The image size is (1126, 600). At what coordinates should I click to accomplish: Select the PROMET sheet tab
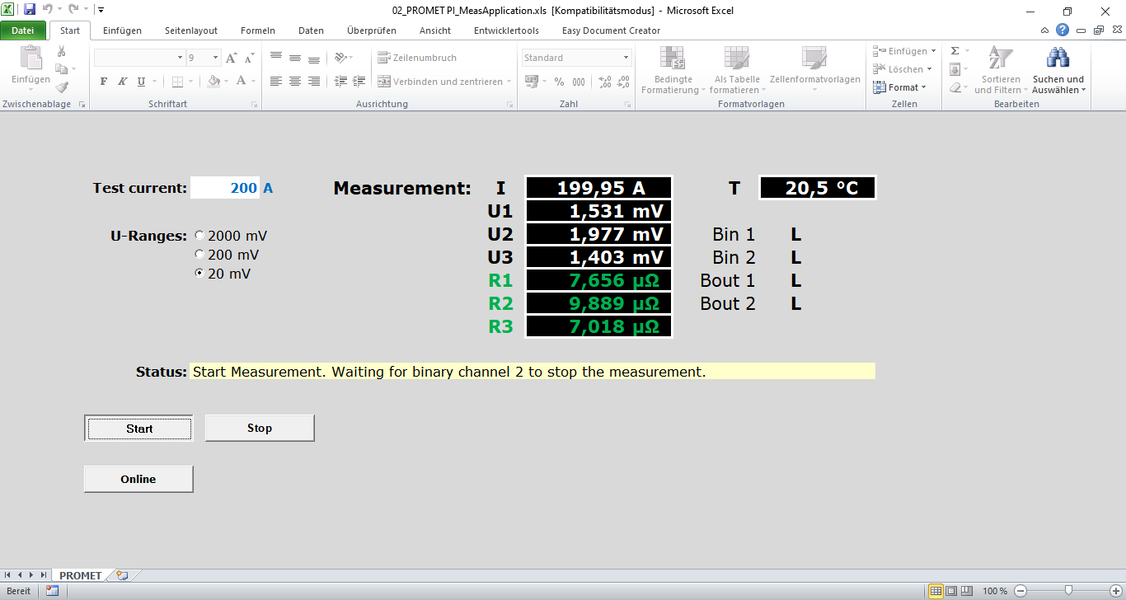(x=80, y=576)
